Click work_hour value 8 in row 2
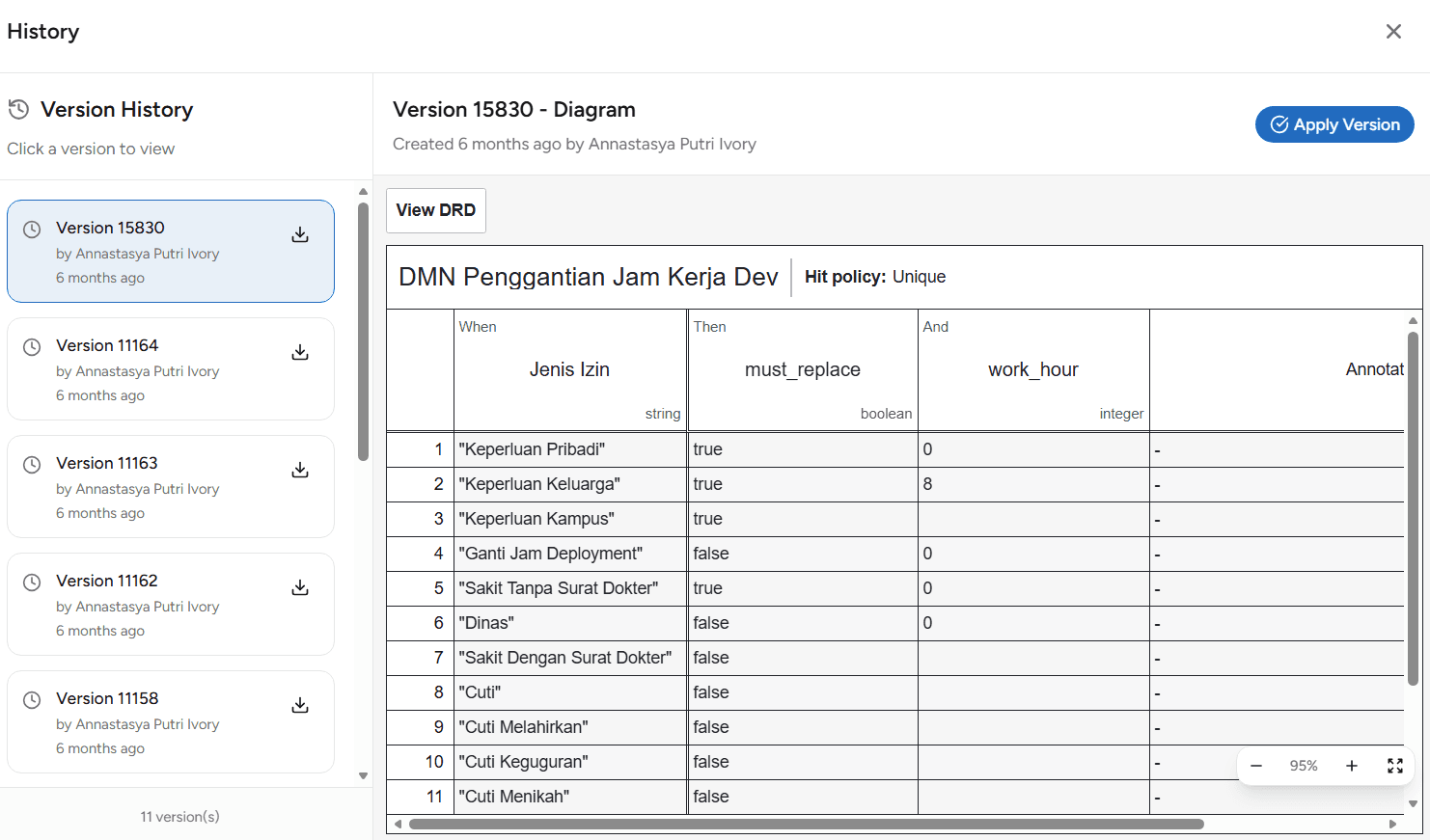Screen dimensions: 1430x840 [1033, 484]
